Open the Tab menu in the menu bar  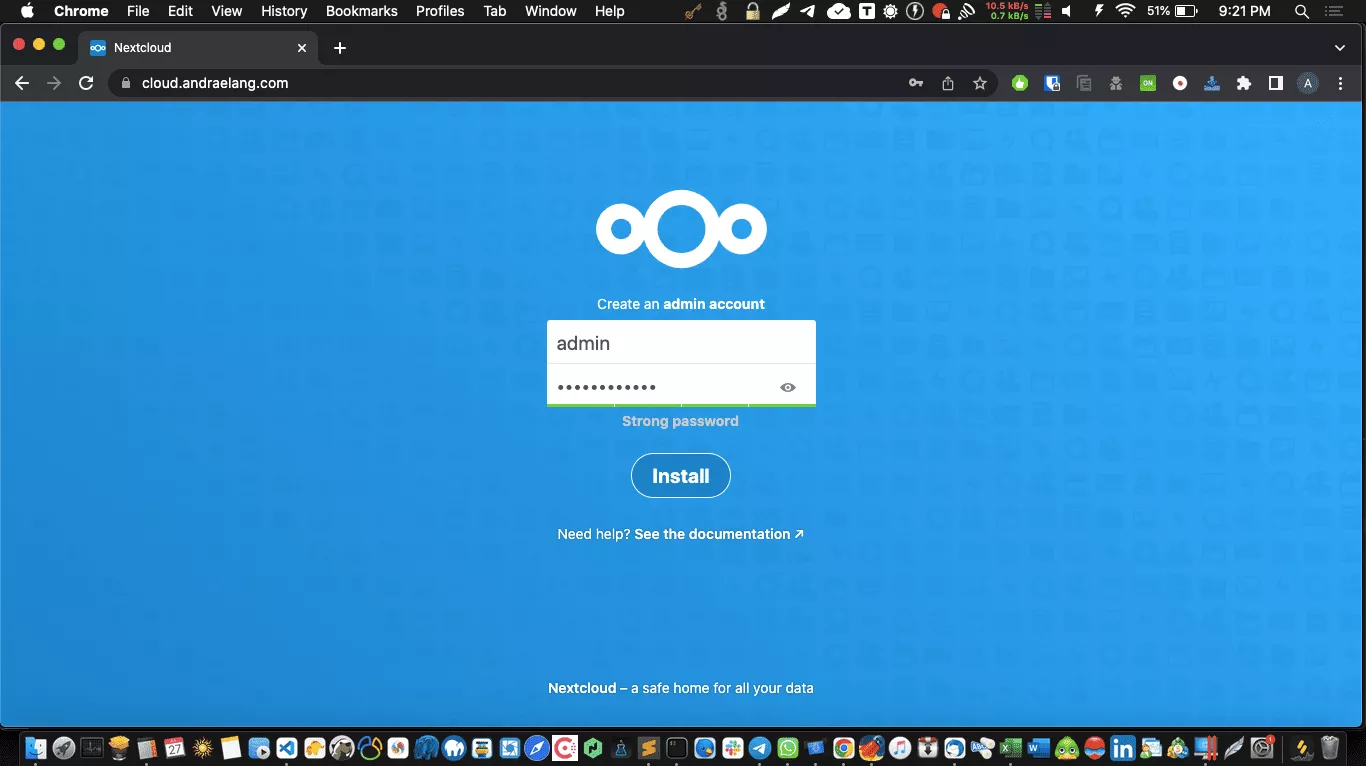(495, 11)
